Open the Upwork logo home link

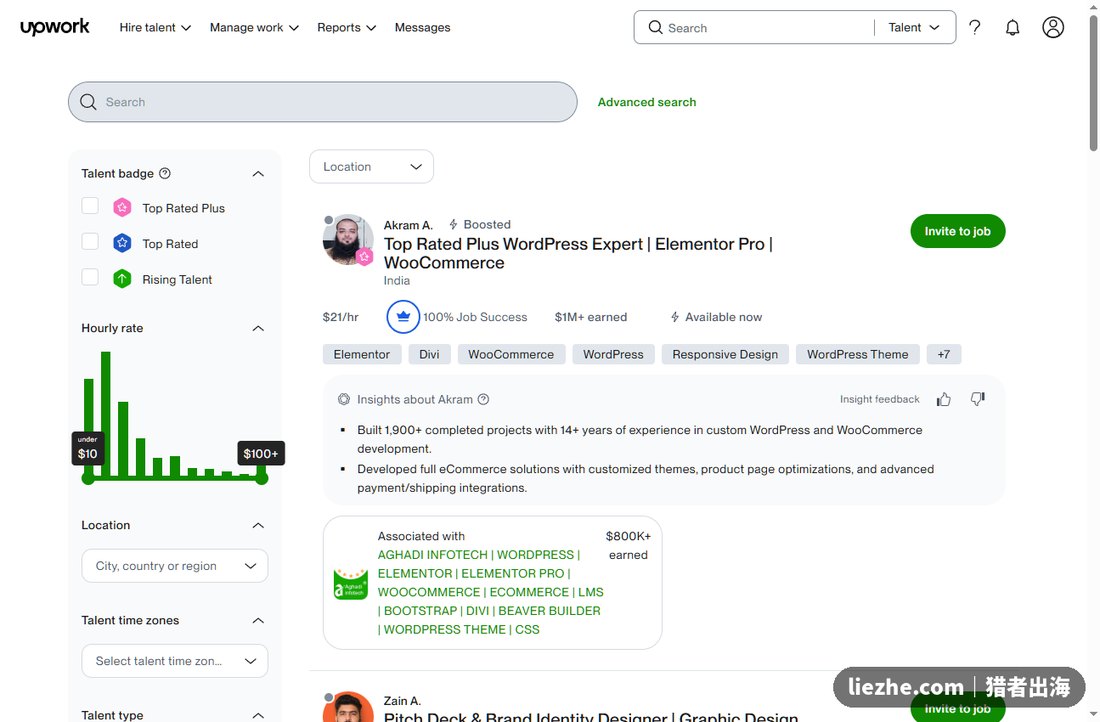tap(55, 27)
